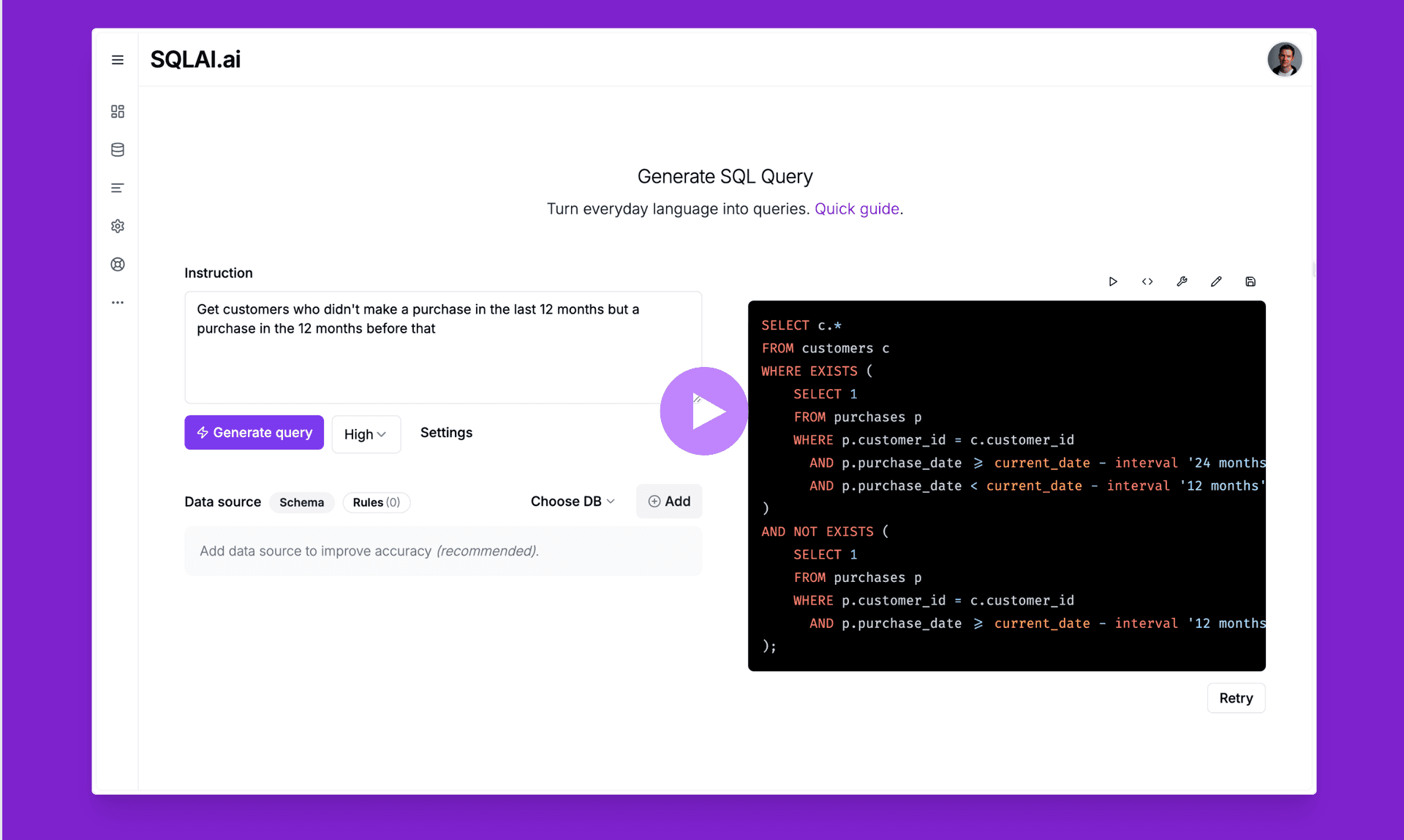1404x840 pixels.
Task: Click the large purple video play button
Action: coord(703,411)
